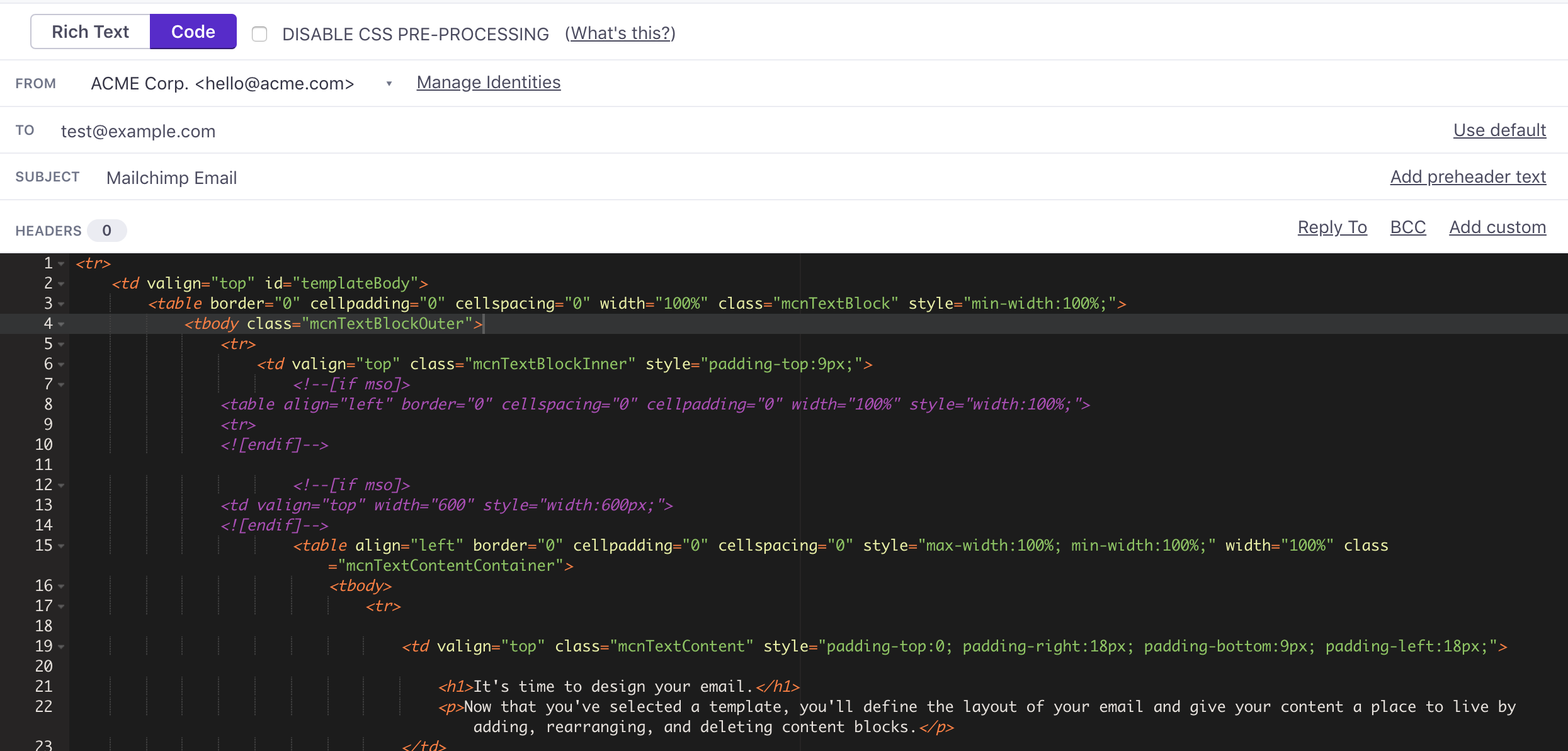Screen dimensions: 1568x751
Task: Add a BCC recipient
Action: pos(1408,227)
